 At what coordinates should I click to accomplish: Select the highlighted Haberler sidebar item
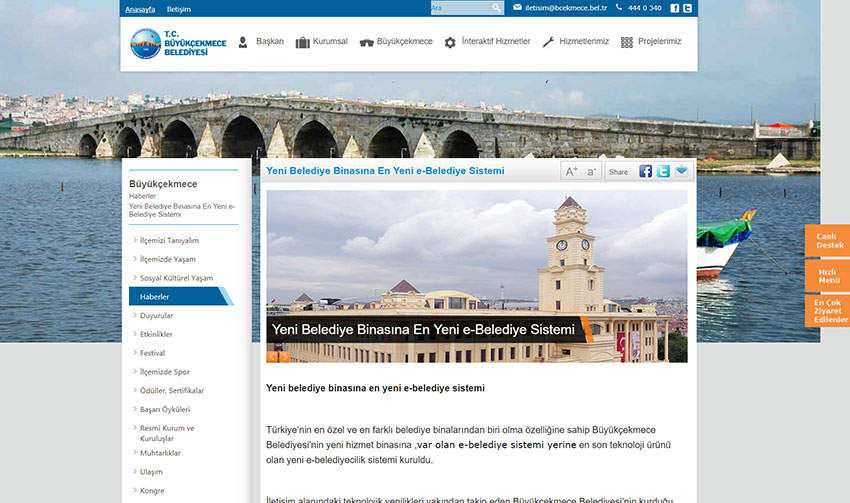(x=181, y=296)
